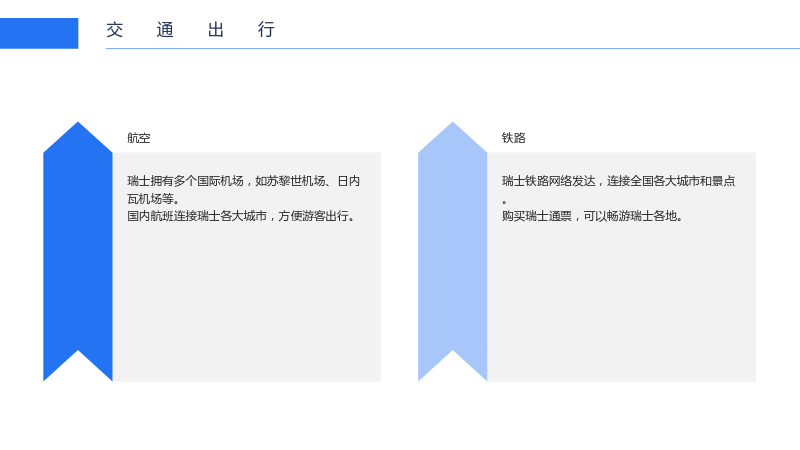Select the thin blue line under title
The image size is (800, 450).
453,48
